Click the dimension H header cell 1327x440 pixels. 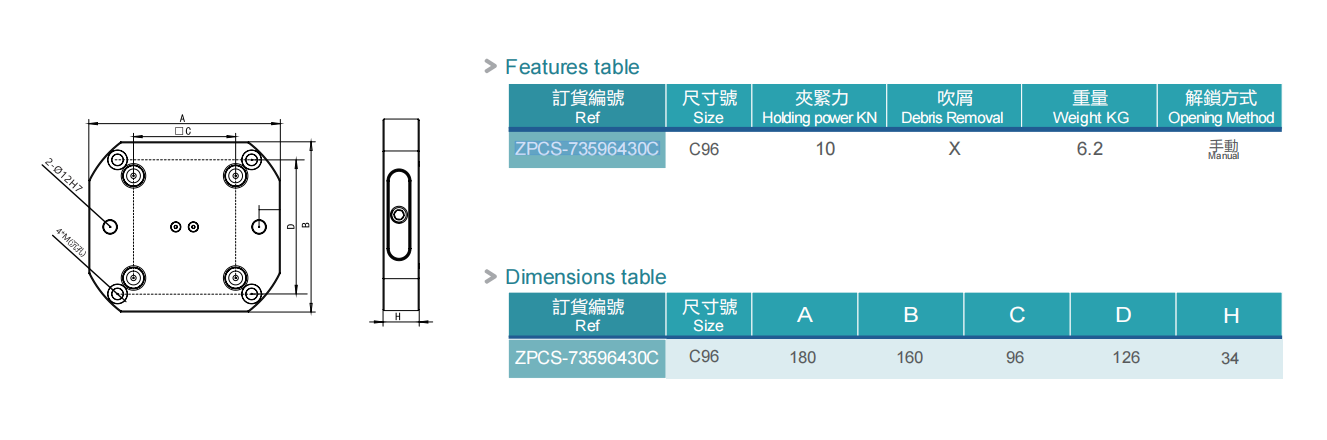1230,315
